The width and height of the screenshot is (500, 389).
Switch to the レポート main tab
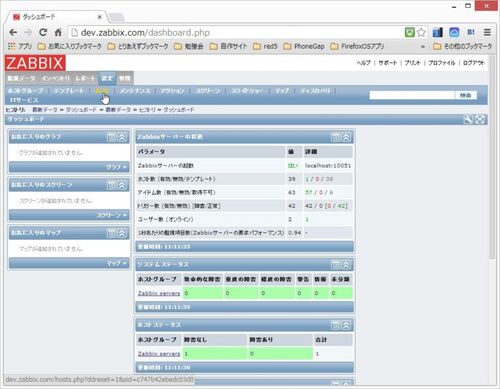[85, 78]
